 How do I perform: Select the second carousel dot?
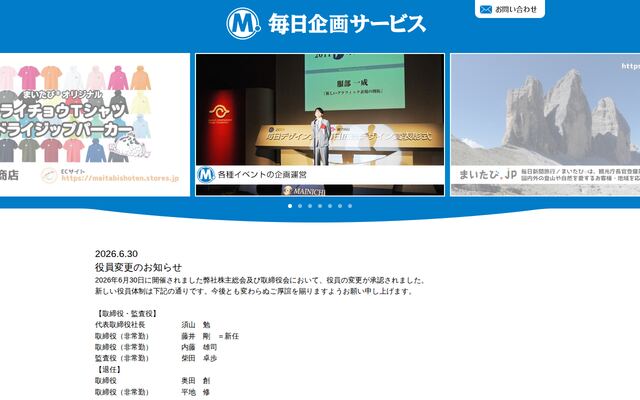[300, 206]
